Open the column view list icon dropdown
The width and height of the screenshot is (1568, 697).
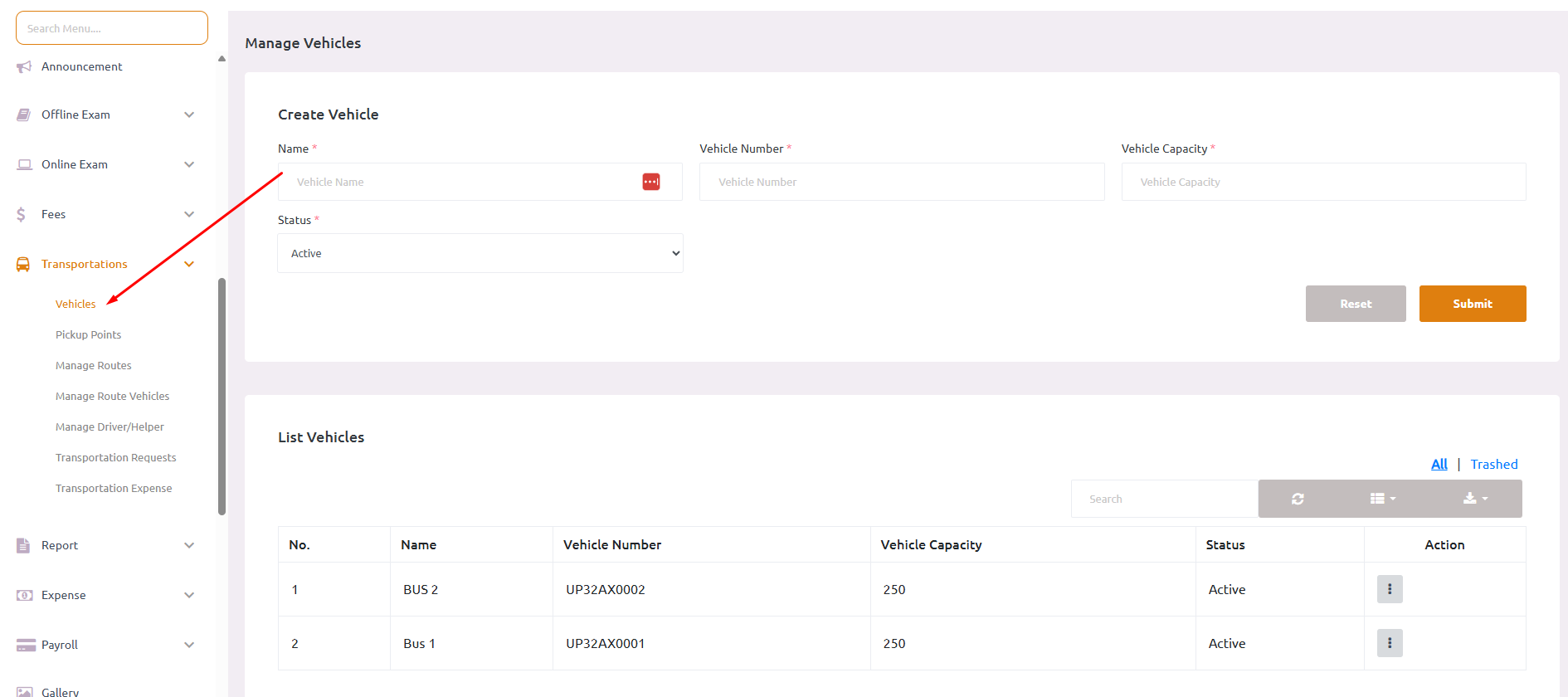(x=1382, y=499)
